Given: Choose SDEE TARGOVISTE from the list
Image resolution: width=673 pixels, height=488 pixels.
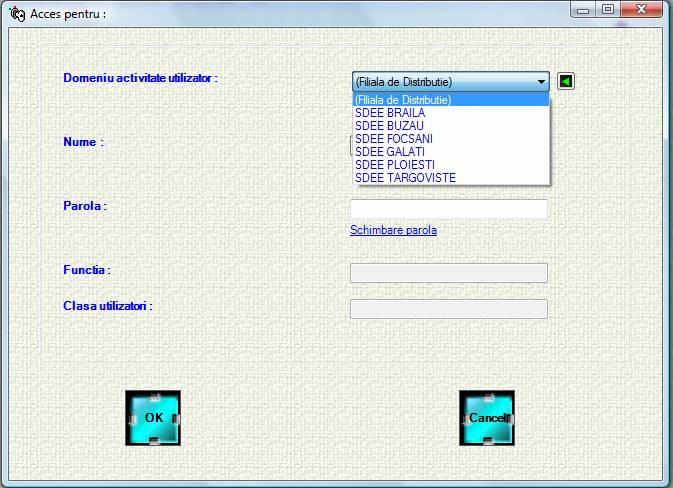Looking at the screenshot, I should tap(451, 178).
